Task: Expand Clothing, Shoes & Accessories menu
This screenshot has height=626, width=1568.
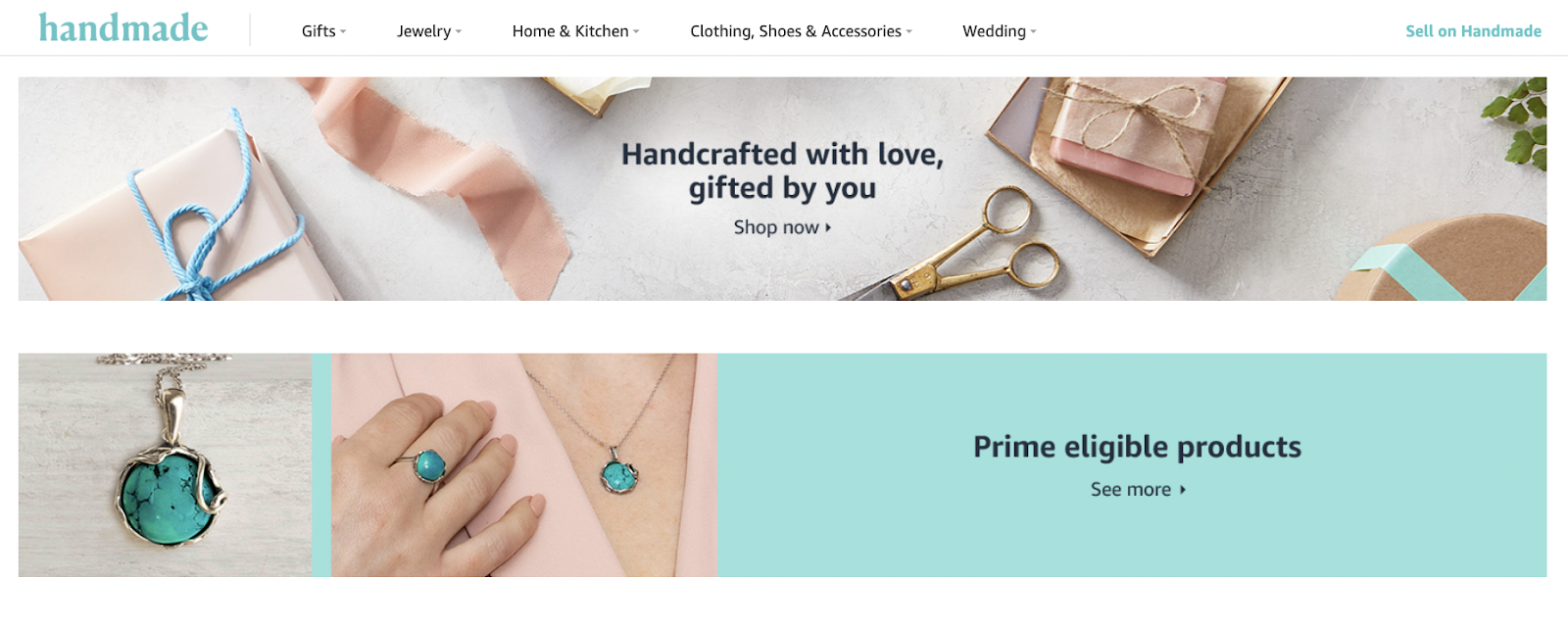Action: tap(801, 31)
